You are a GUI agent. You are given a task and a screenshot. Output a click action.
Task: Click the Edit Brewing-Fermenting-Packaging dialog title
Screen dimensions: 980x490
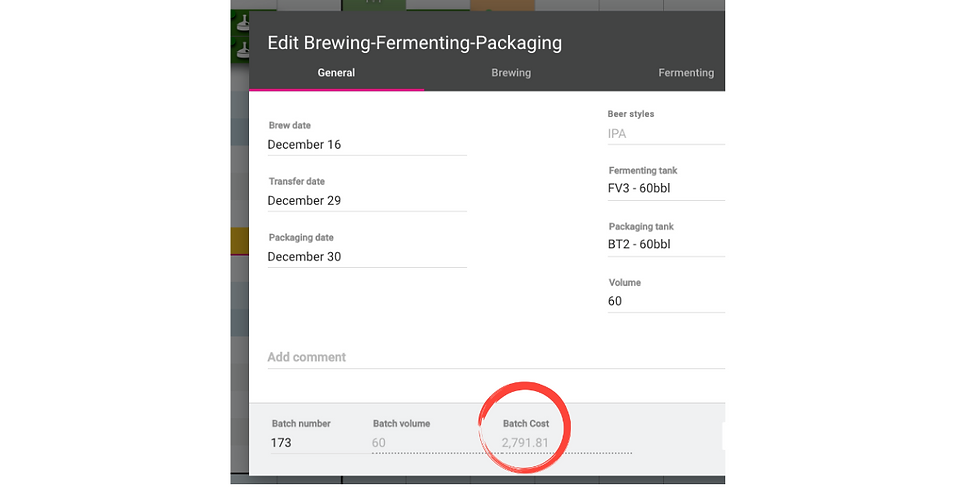tap(414, 43)
